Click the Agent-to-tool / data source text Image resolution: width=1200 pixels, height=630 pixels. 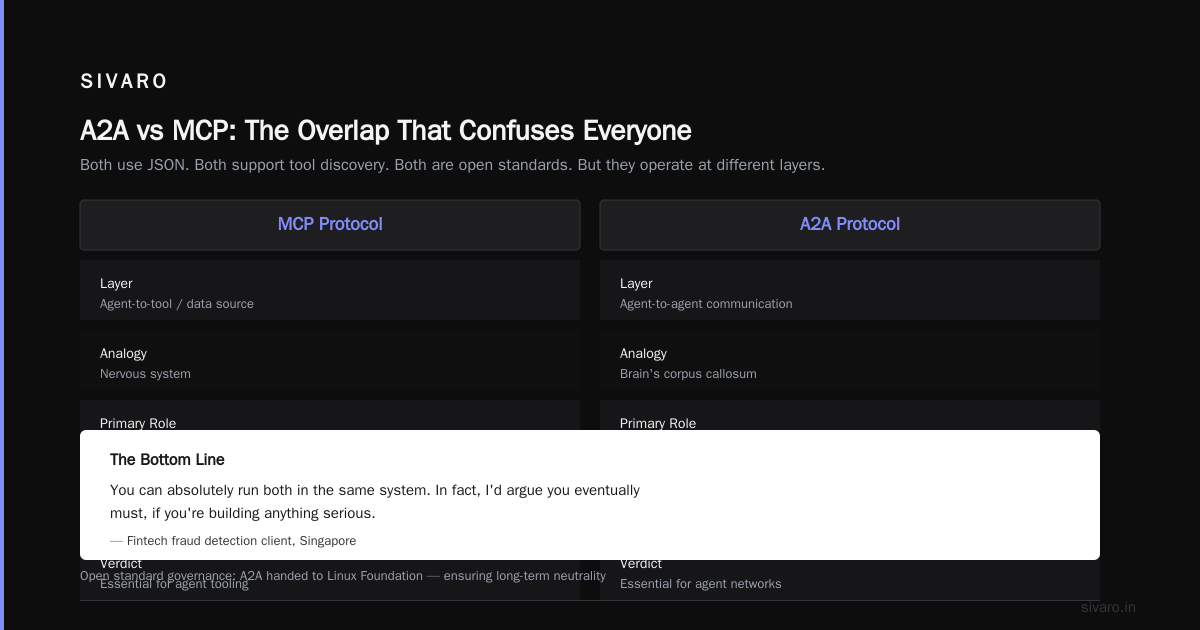point(177,304)
